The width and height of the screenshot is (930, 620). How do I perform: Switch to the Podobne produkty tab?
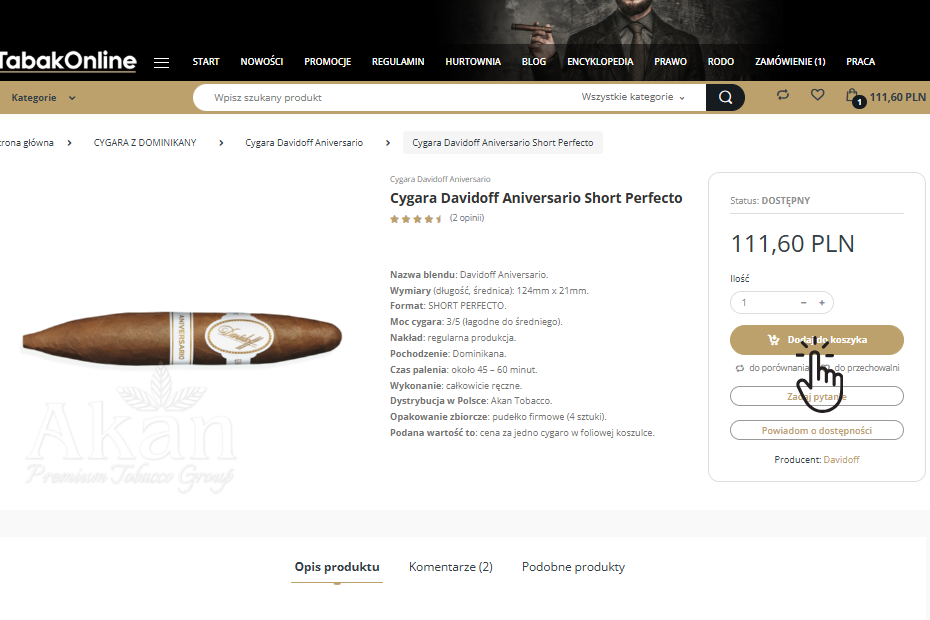(573, 567)
